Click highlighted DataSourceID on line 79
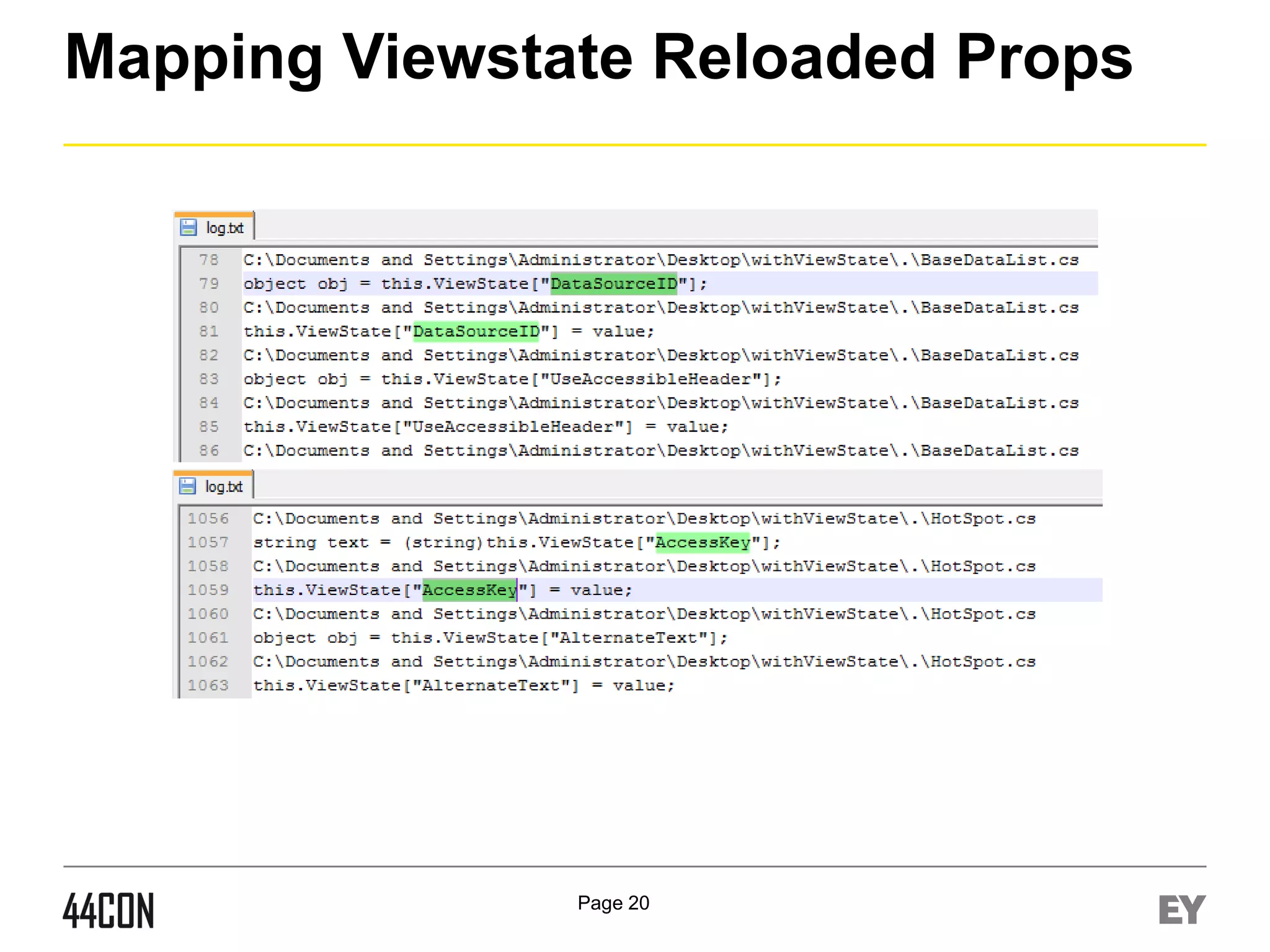The height and width of the screenshot is (952, 1270). pos(614,283)
